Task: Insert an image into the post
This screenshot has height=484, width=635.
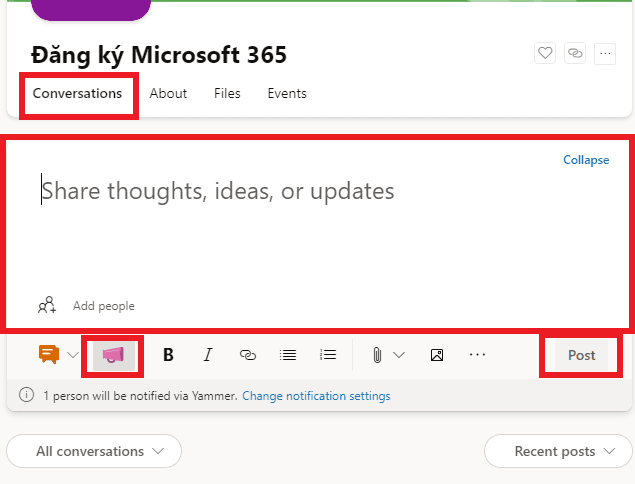Action: point(437,355)
